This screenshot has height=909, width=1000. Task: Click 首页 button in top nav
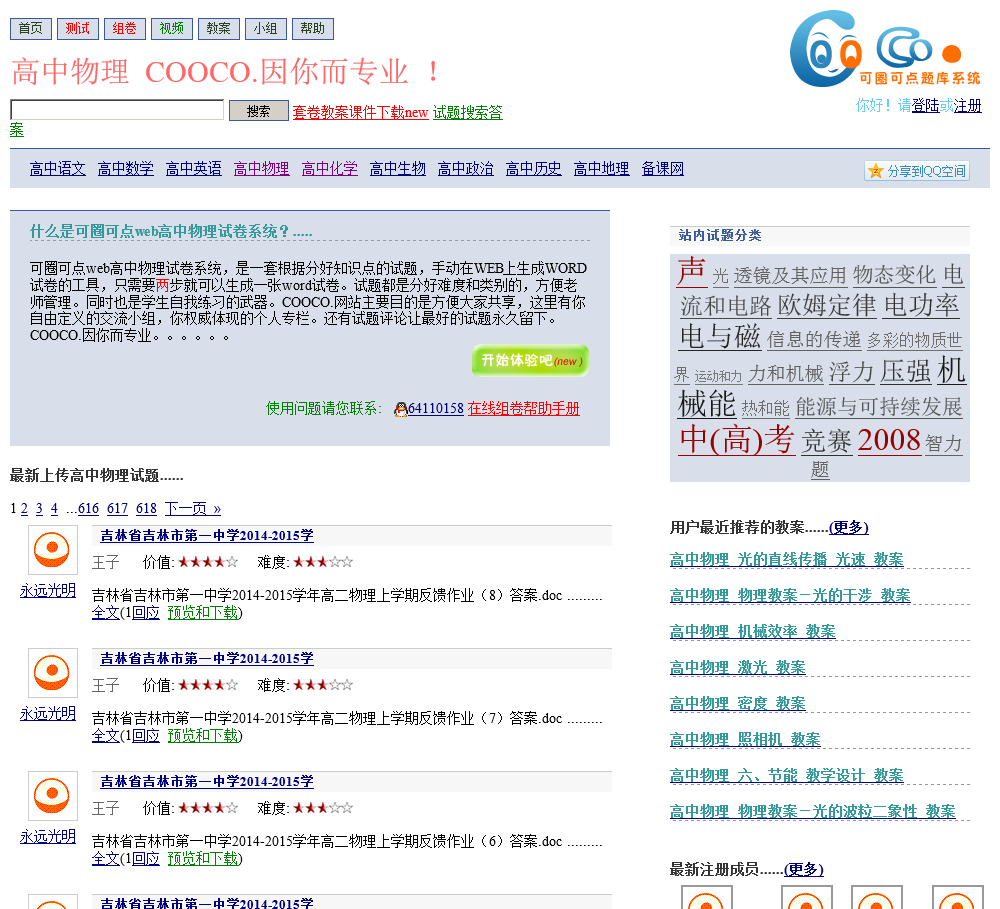point(31,29)
